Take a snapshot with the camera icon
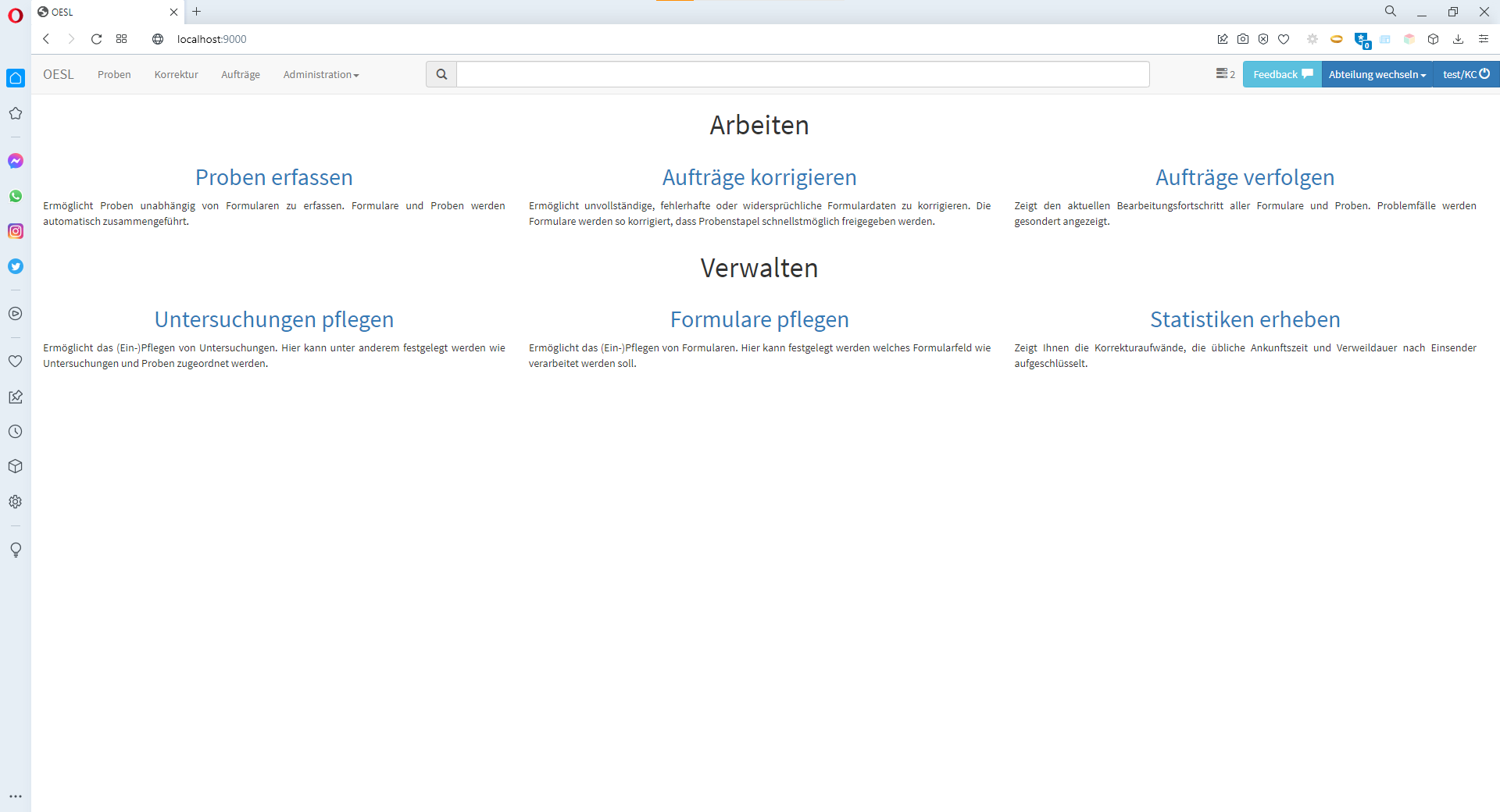This screenshot has height=812, width=1500. click(1243, 39)
